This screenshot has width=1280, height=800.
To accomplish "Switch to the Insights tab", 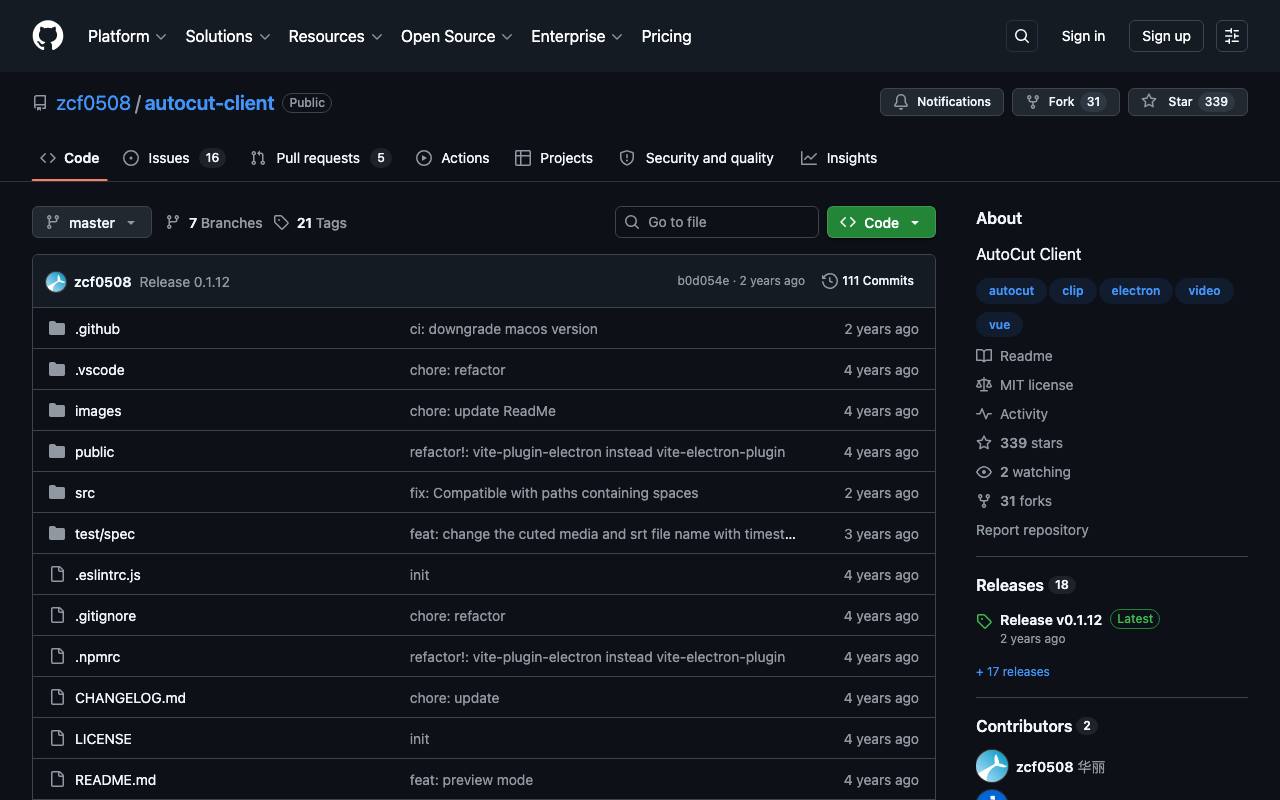I will click(x=839, y=158).
